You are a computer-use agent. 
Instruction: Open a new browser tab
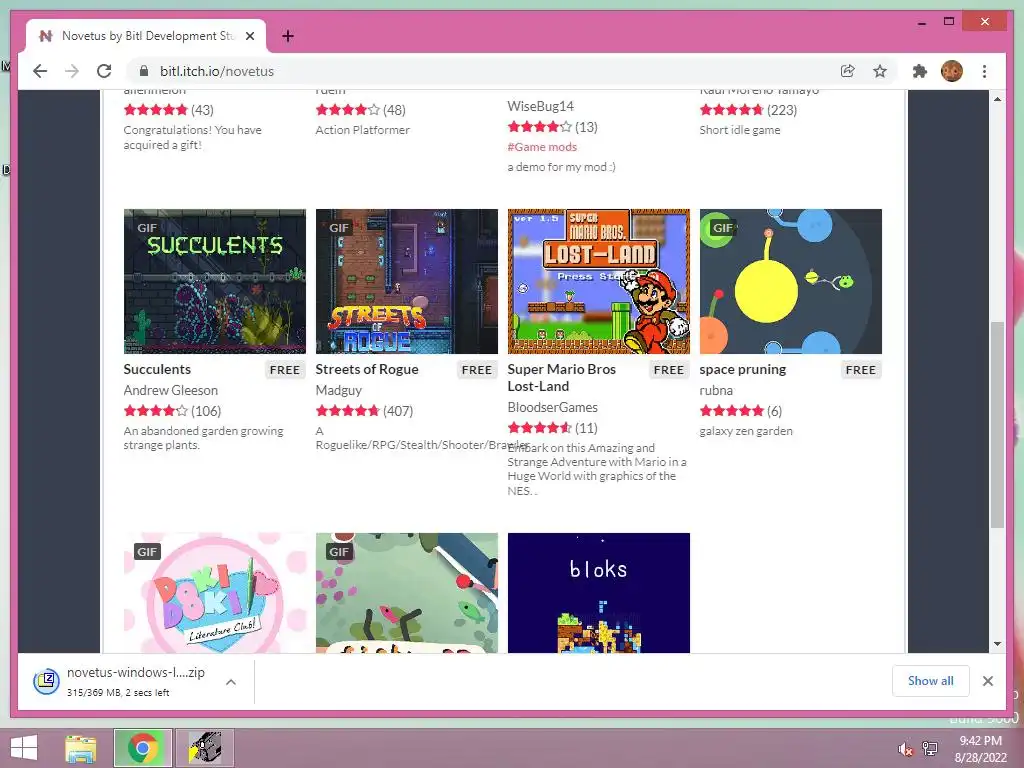[287, 36]
